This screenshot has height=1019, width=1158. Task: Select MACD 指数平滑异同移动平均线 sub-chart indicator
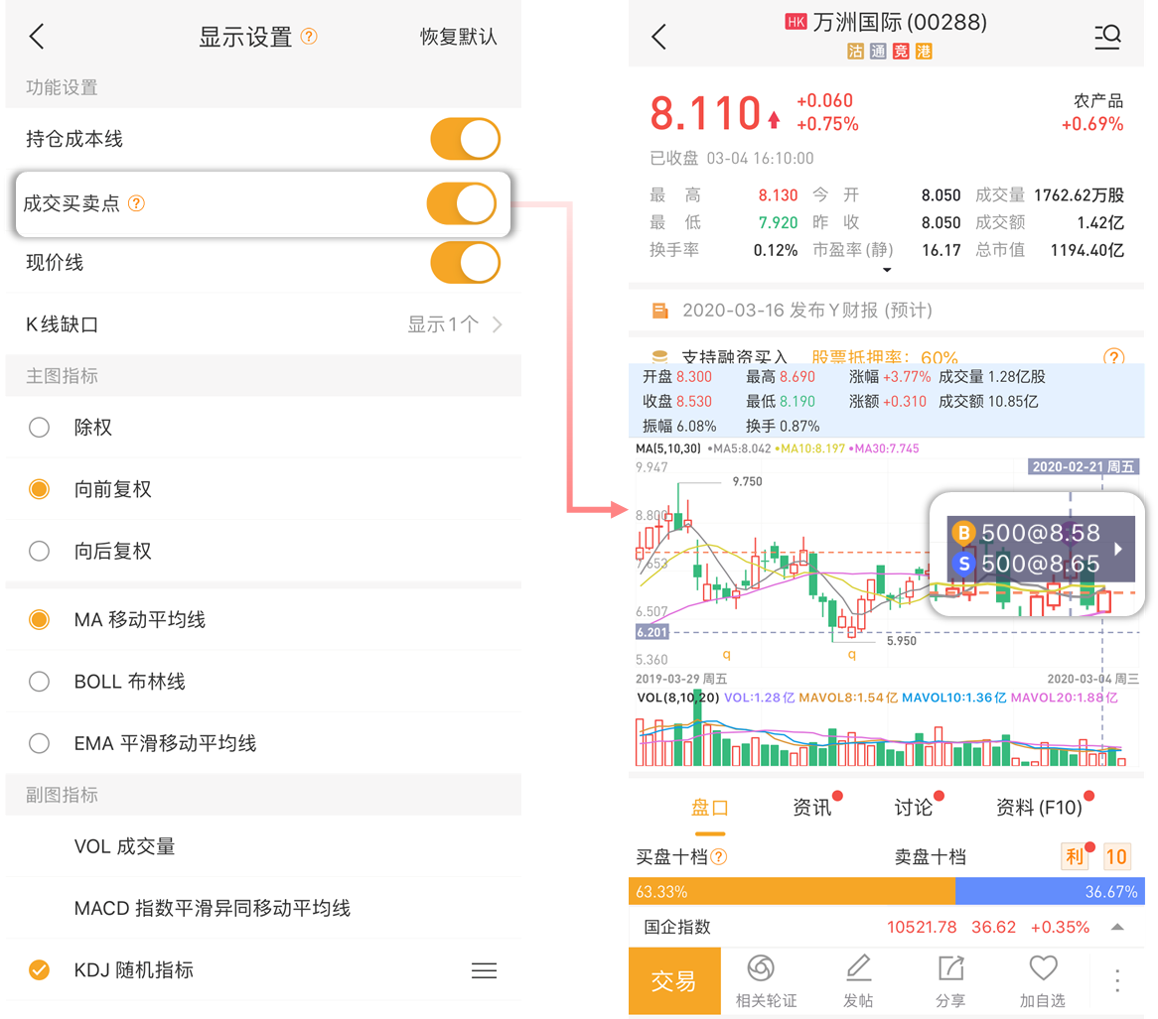coord(213,908)
